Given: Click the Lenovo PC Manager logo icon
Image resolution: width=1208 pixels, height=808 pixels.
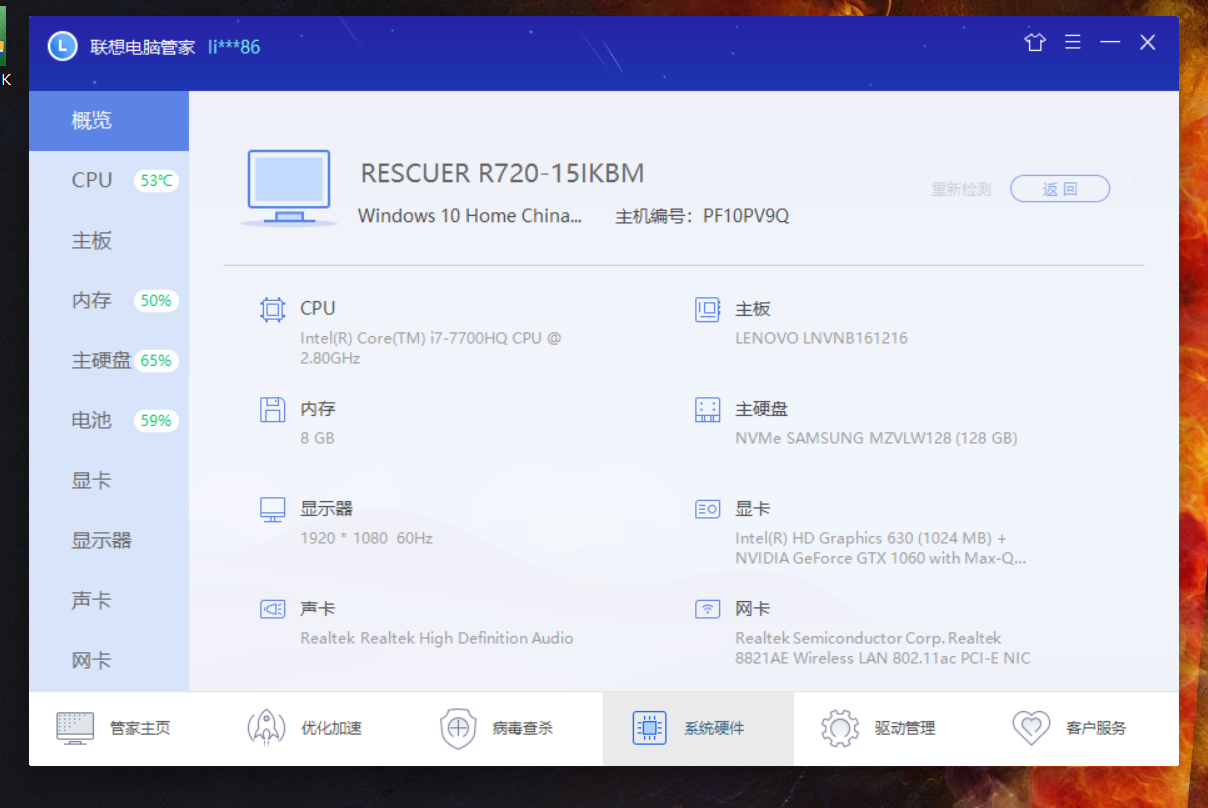Looking at the screenshot, I should (x=63, y=45).
